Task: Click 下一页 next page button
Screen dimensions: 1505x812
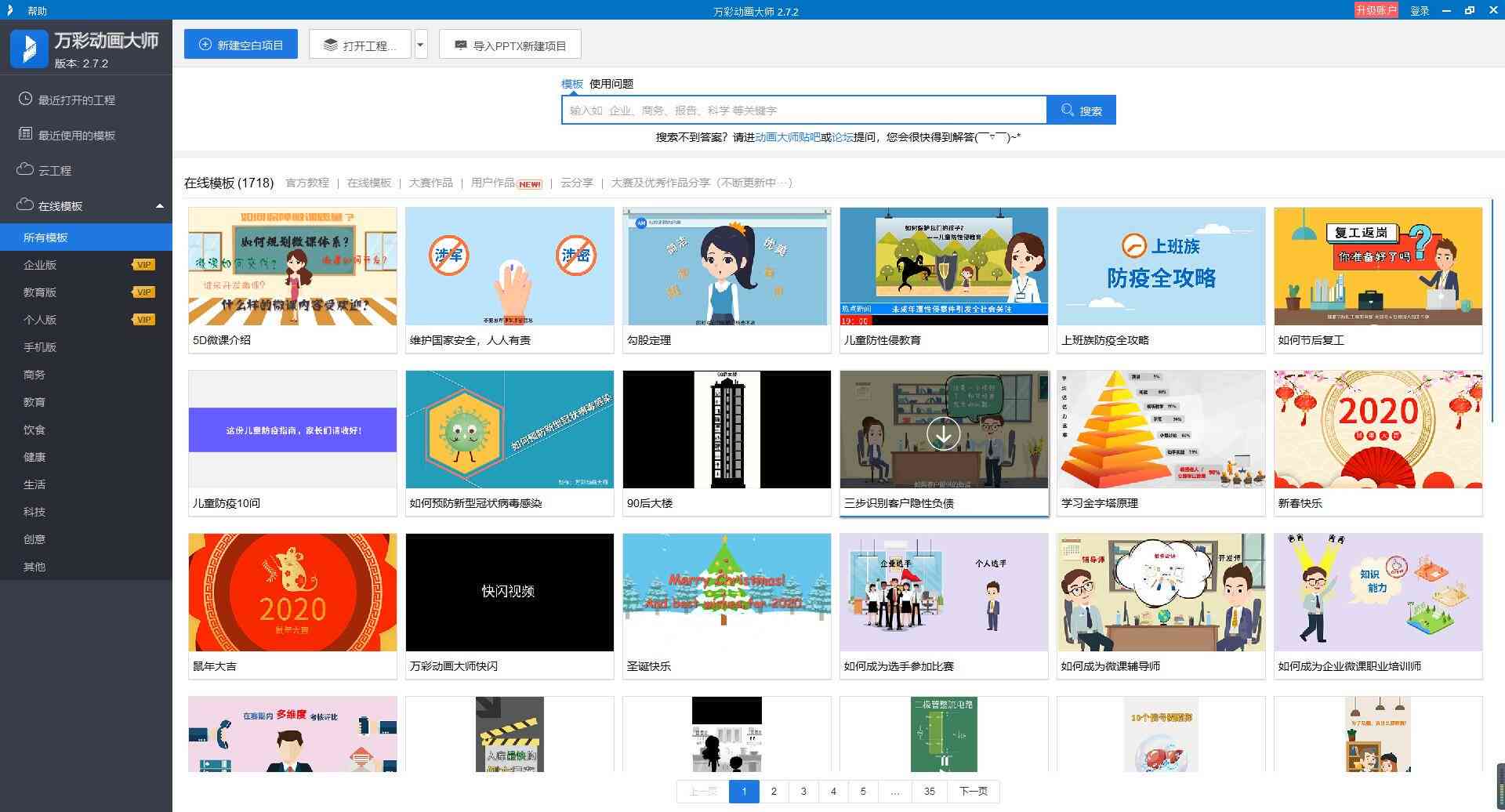Action: point(974,792)
